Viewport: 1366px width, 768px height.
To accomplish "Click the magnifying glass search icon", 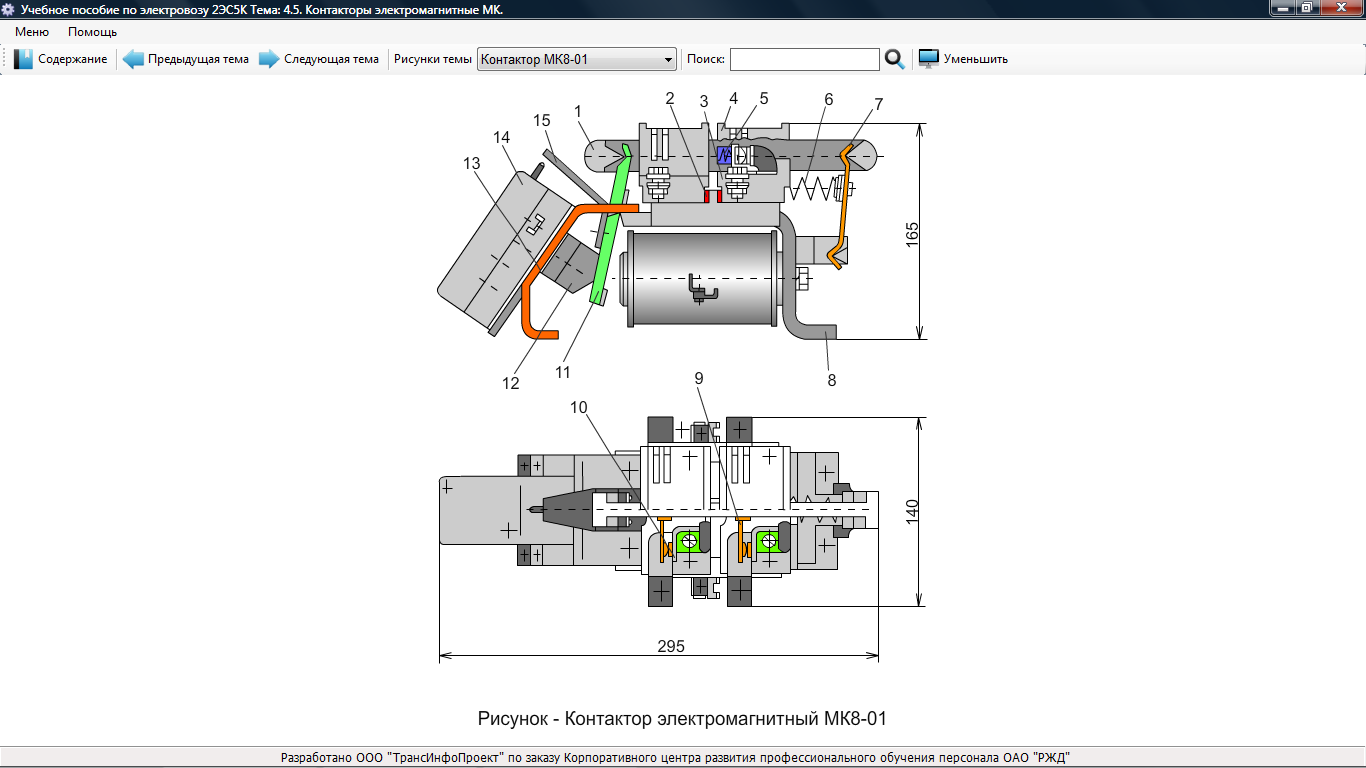I will point(895,59).
